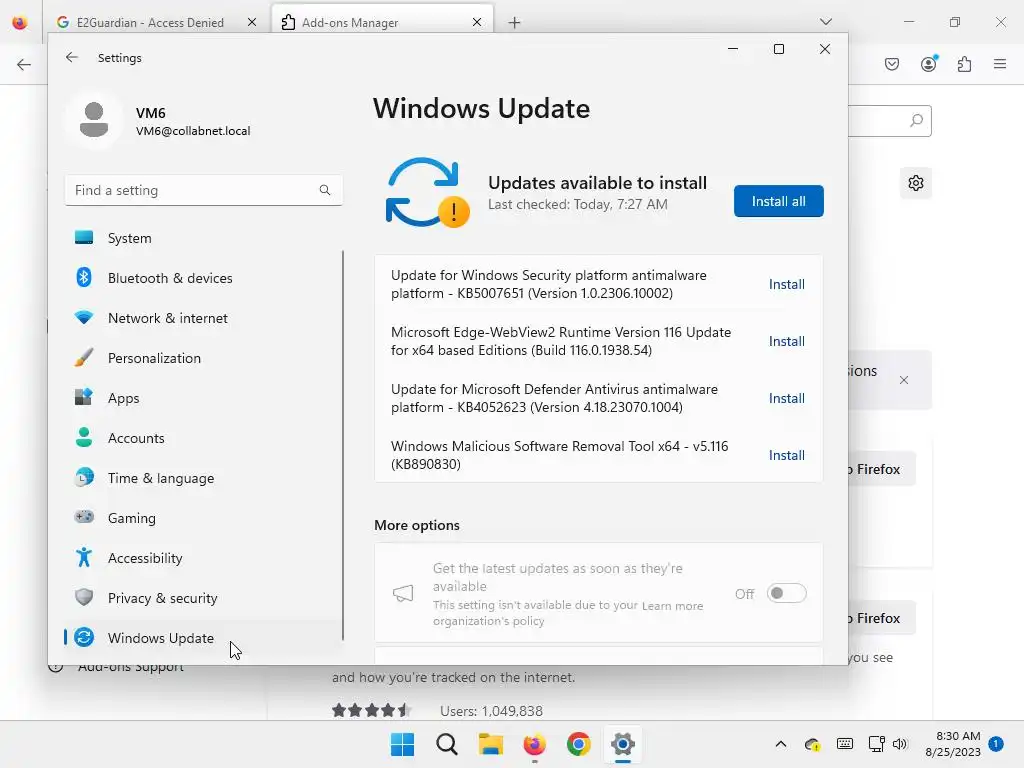Select Windows Update in sidebar
Image resolution: width=1024 pixels, height=768 pixels.
202,638
